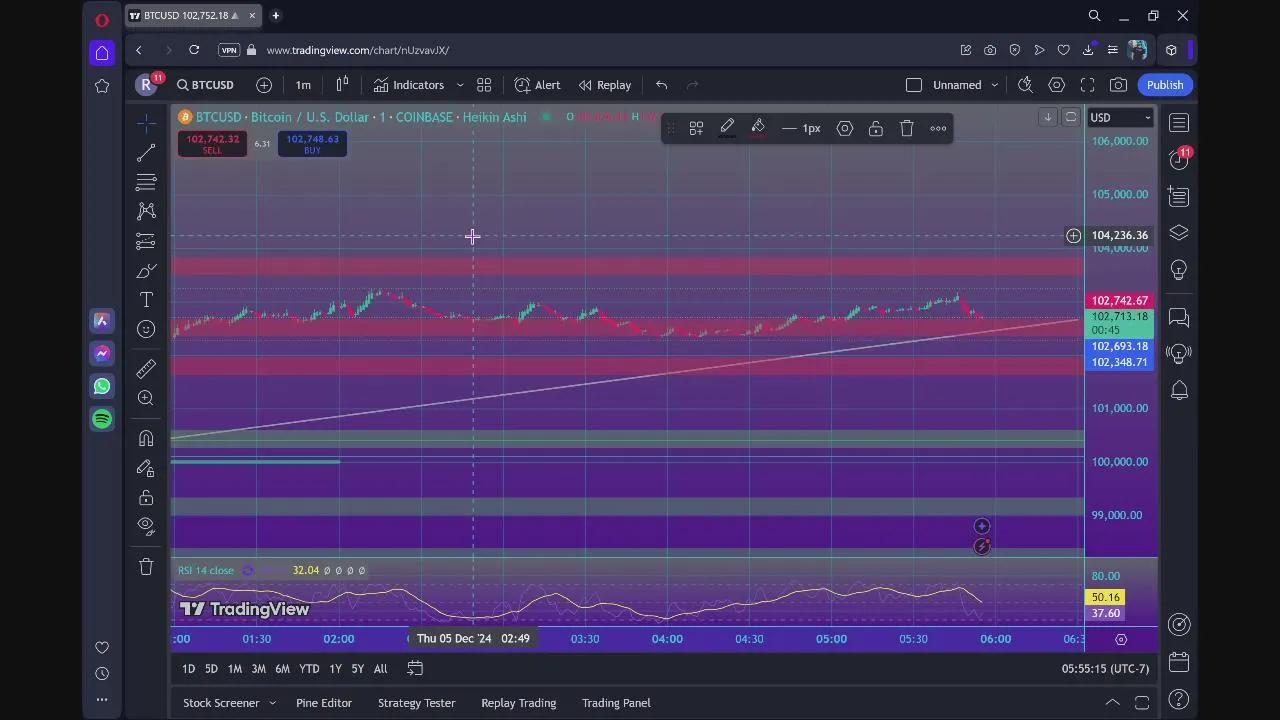
Task: Open the USD currency dropdown
Action: (x=1120, y=118)
